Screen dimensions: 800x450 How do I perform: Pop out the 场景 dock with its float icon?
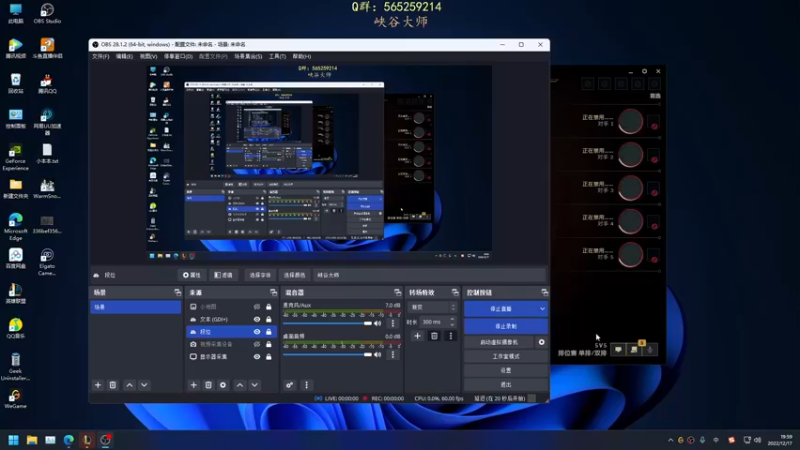[178, 292]
